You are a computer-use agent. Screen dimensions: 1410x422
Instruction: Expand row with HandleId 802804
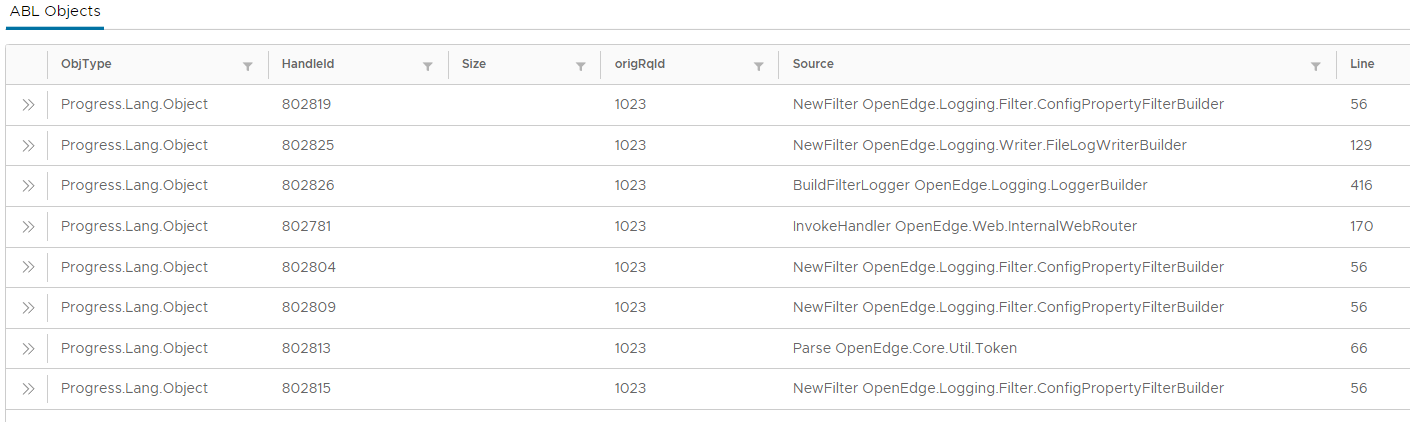pyautogui.click(x=28, y=267)
